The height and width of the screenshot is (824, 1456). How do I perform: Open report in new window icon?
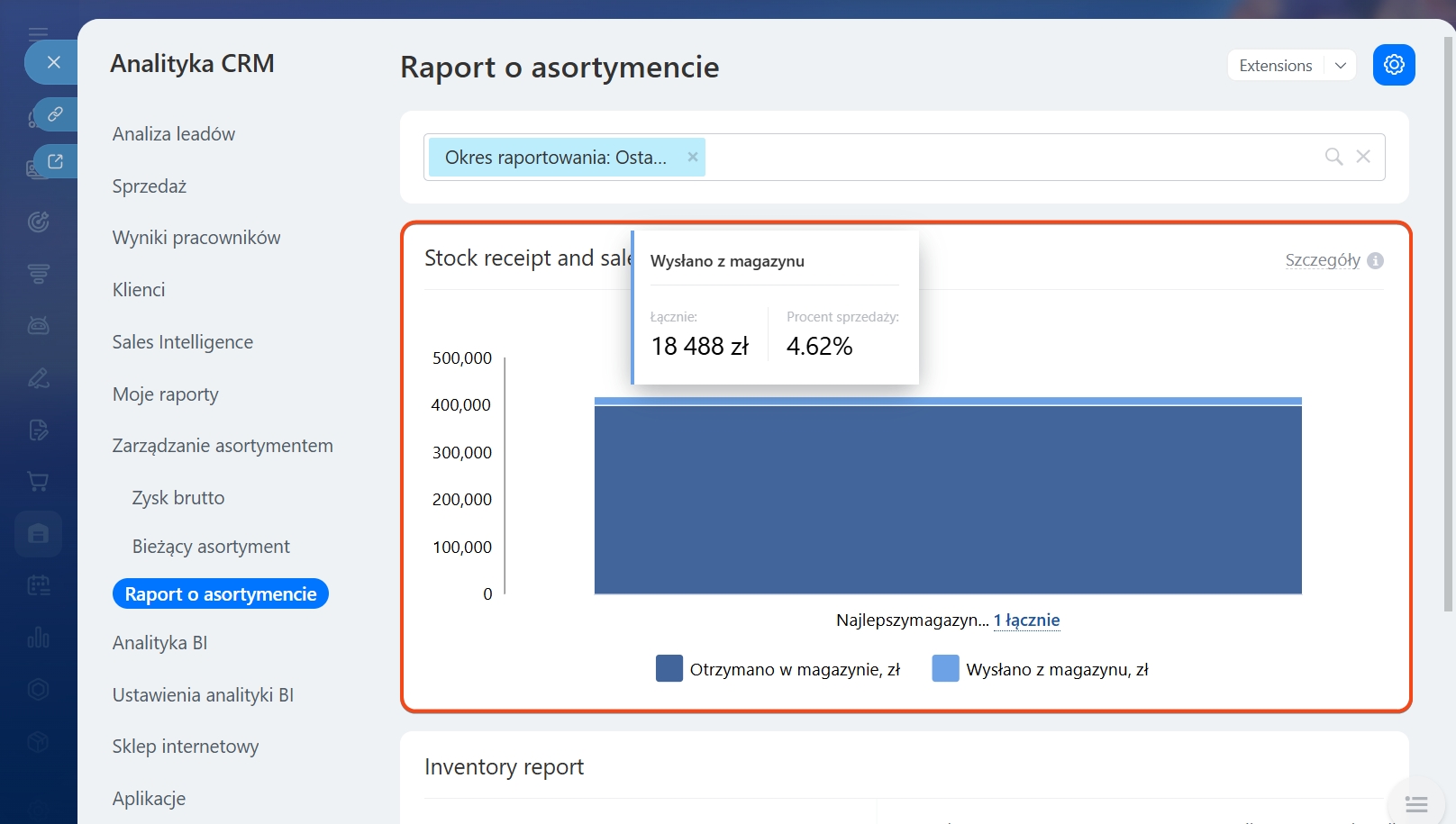(55, 161)
